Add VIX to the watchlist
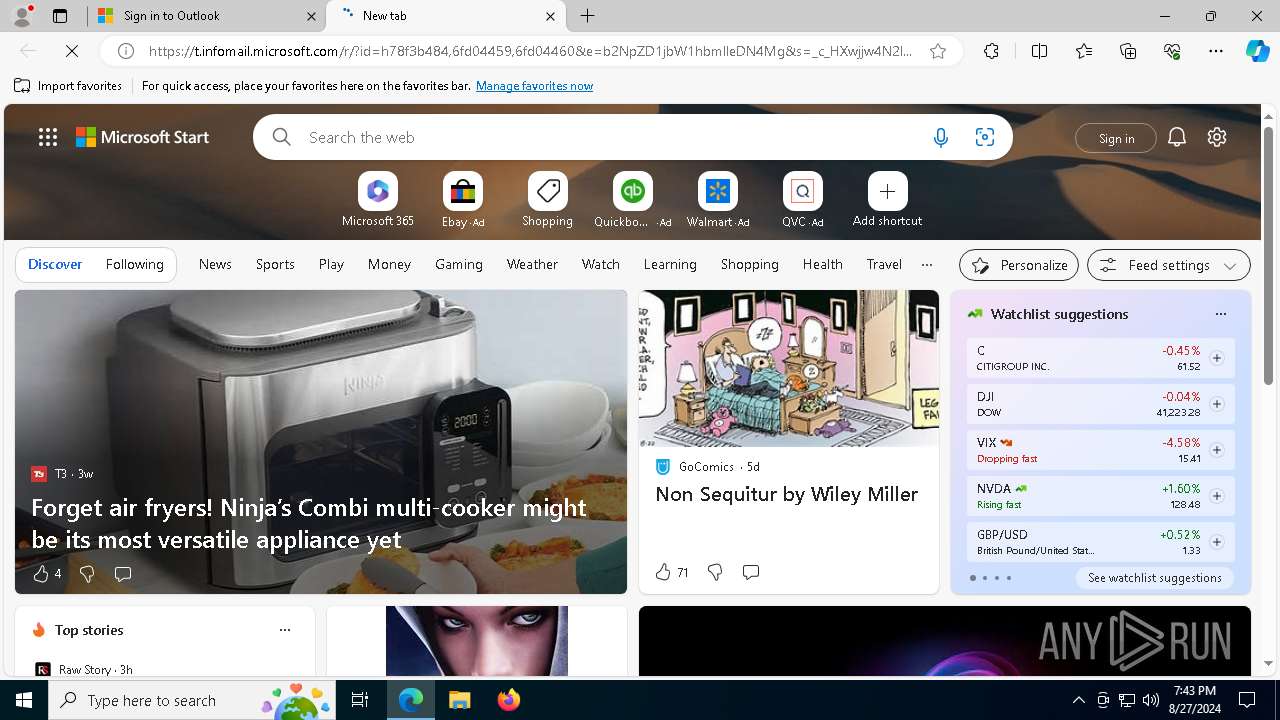 pyautogui.click(x=1216, y=450)
